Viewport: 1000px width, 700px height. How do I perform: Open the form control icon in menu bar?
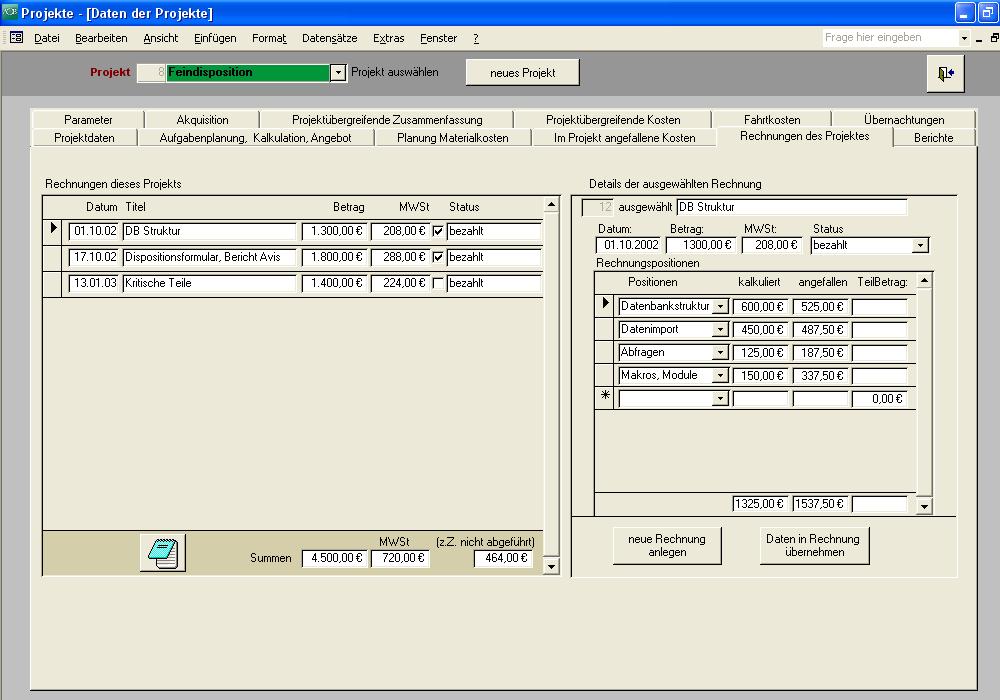tap(17, 38)
